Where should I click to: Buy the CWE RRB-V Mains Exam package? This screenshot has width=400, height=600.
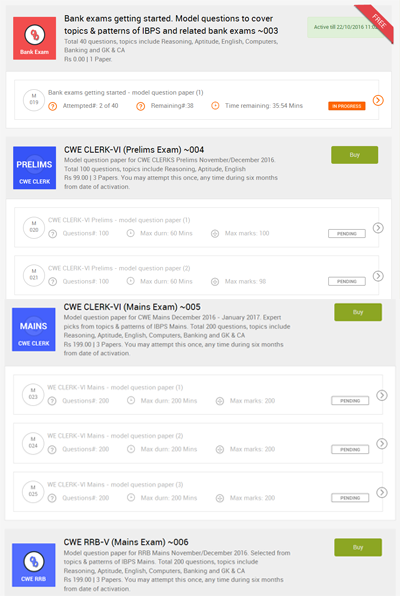click(x=358, y=547)
